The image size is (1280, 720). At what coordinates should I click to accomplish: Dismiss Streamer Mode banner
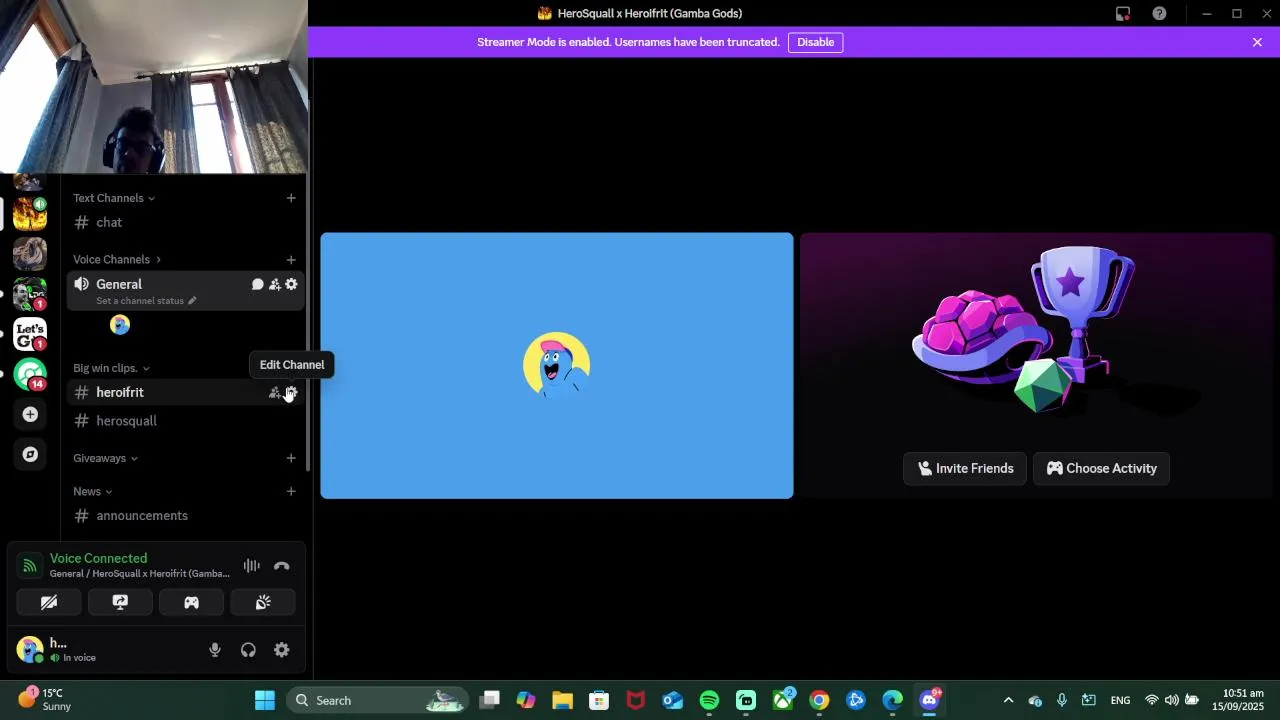pos(1257,42)
